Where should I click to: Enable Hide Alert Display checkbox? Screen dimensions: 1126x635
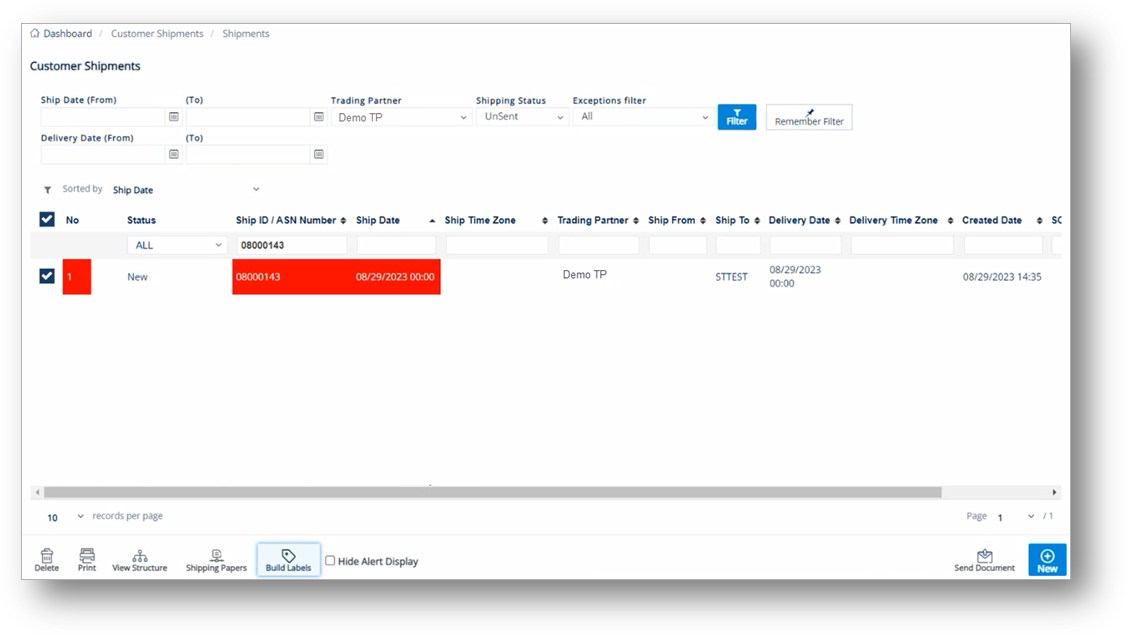coord(330,561)
